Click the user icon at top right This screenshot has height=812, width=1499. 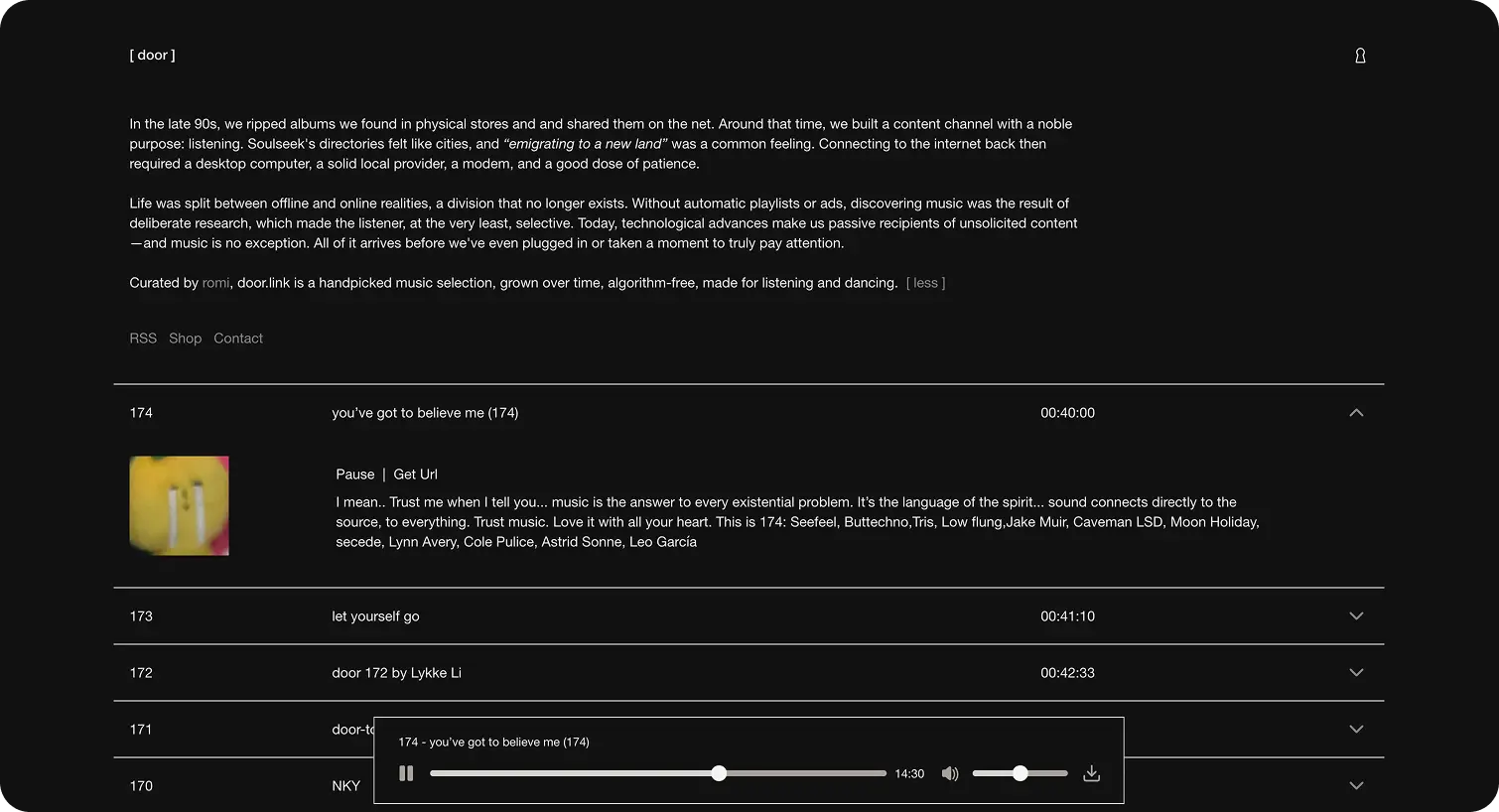coord(1360,56)
